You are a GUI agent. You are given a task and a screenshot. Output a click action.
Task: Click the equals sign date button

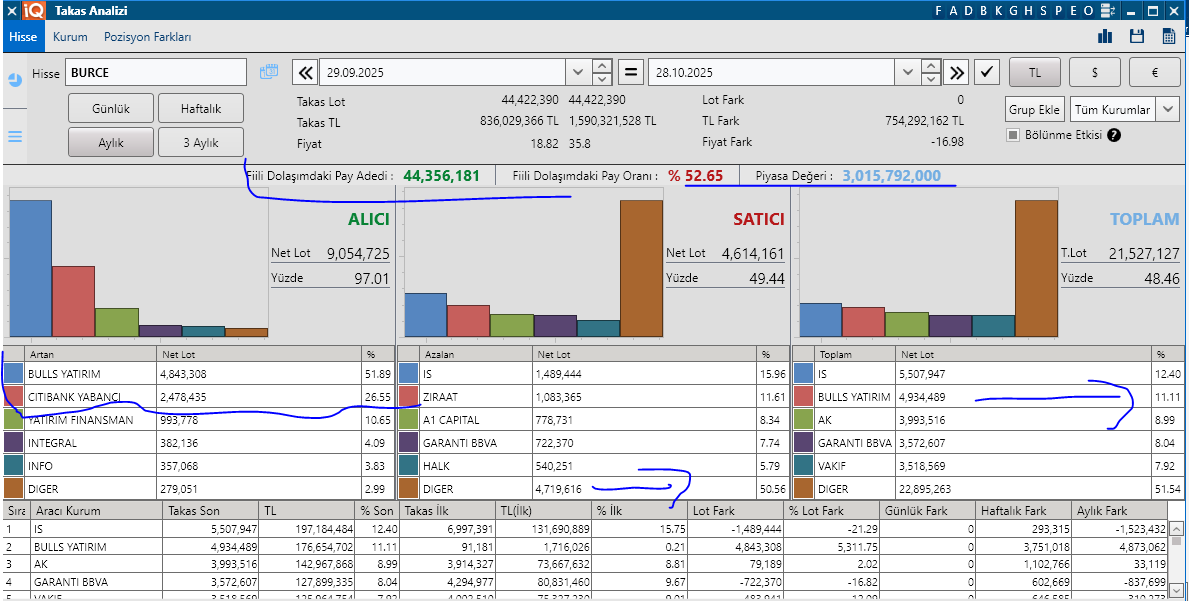point(630,73)
